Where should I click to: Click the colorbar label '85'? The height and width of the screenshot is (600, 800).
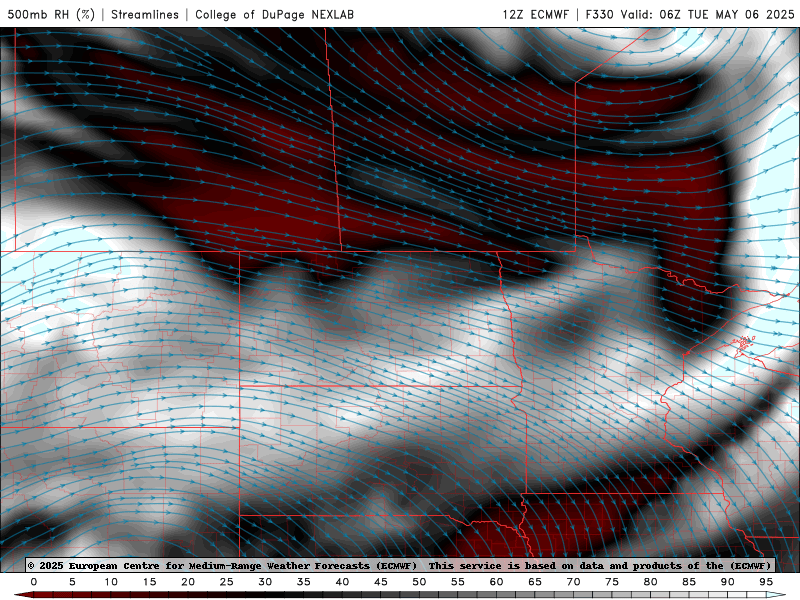689,582
